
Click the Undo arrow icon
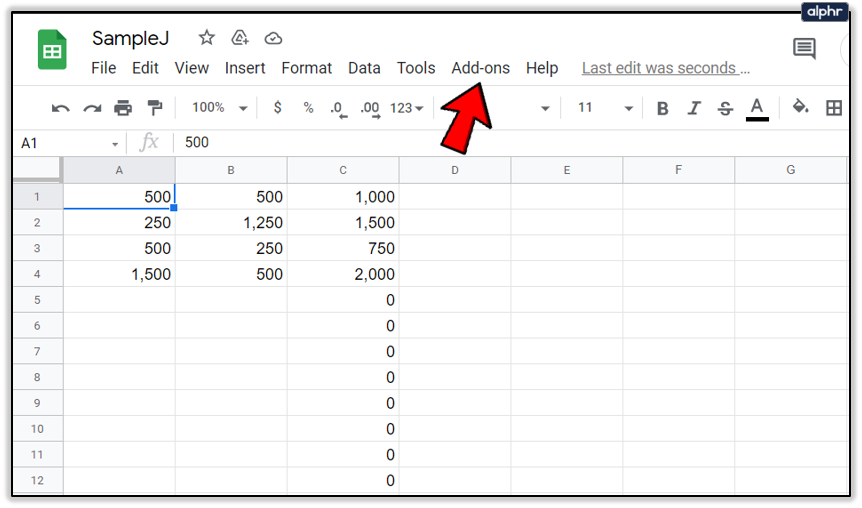pos(60,108)
